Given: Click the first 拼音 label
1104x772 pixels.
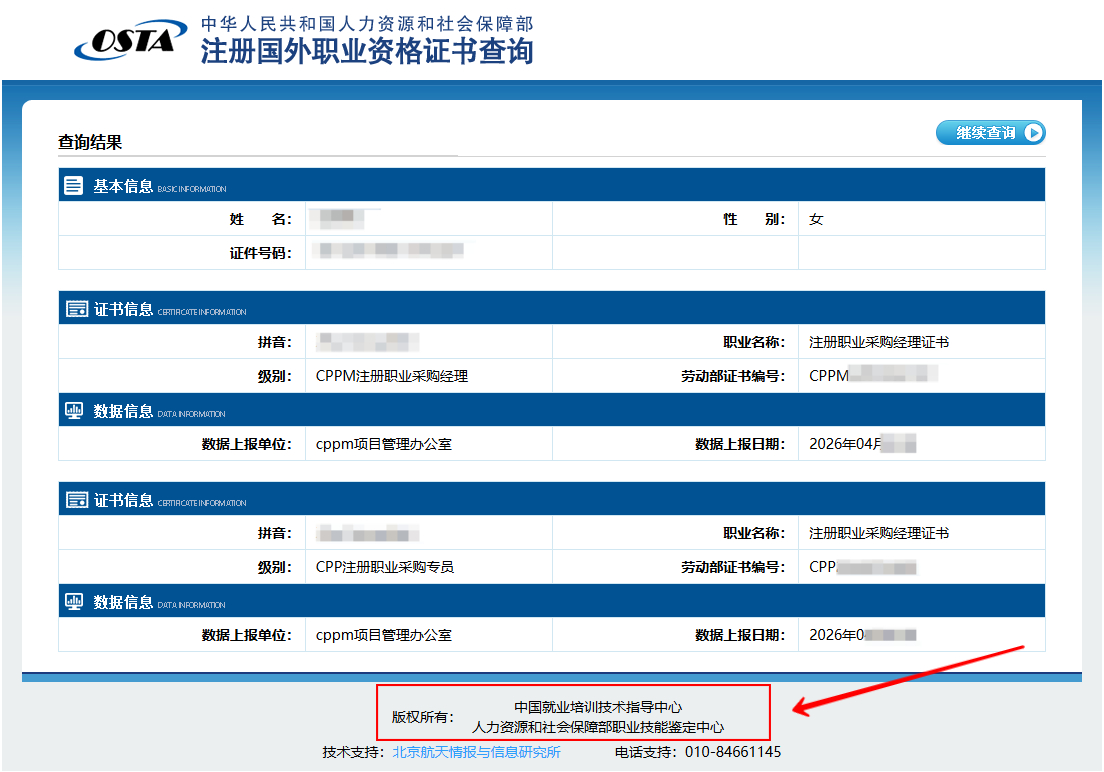Looking at the screenshot, I should [x=275, y=342].
